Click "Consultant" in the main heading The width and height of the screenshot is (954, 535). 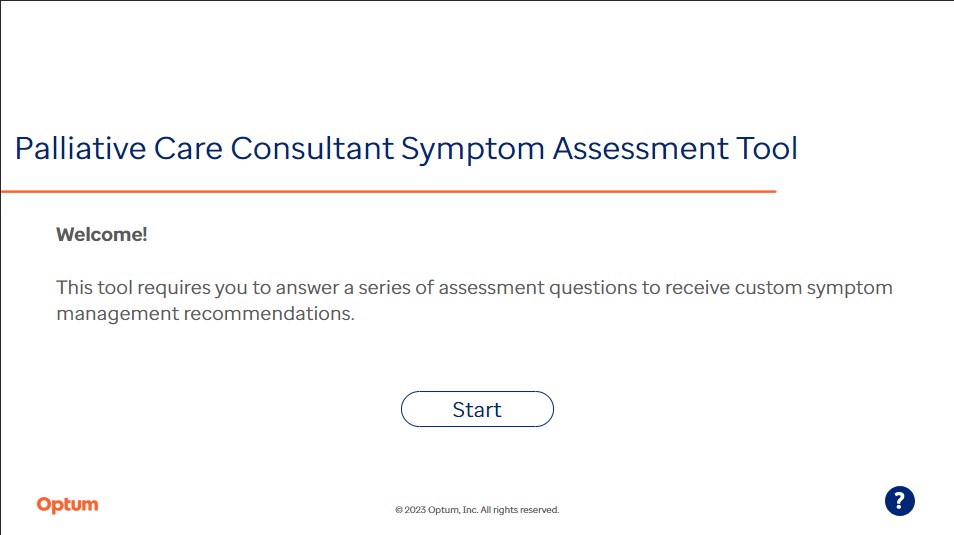pyautogui.click(x=312, y=149)
